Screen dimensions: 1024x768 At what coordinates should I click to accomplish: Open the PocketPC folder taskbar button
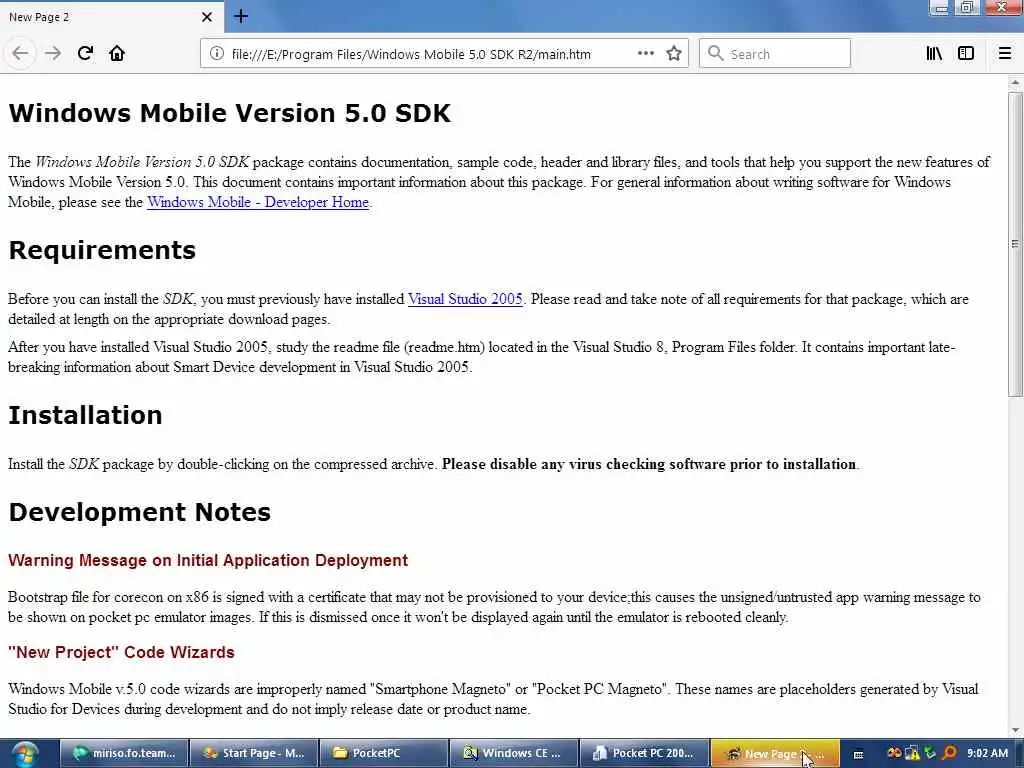[x=384, y=754]
